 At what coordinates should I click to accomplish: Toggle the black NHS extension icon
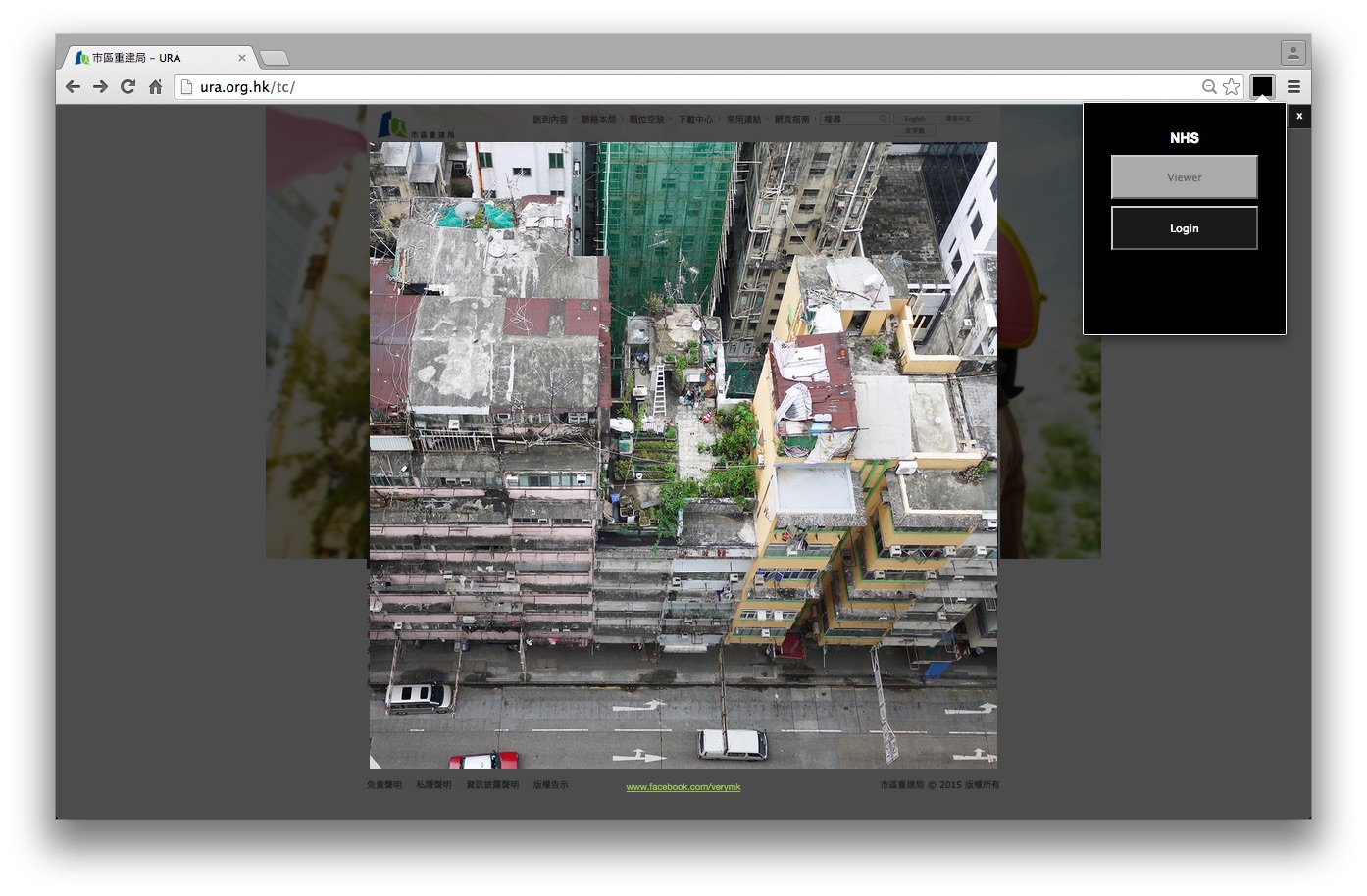(1262, 87)
